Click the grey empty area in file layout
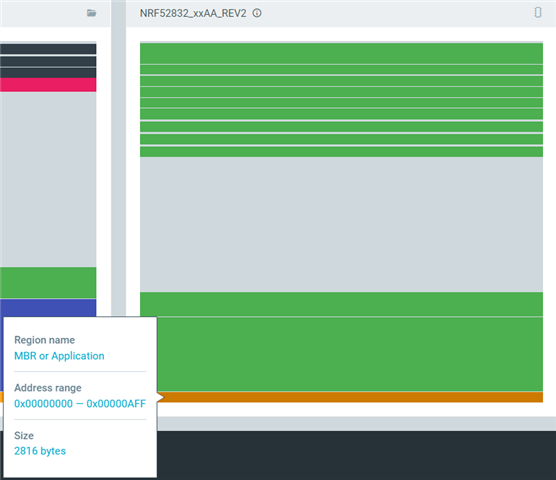This screenshot has height=480, width=556. pos(48,179)
